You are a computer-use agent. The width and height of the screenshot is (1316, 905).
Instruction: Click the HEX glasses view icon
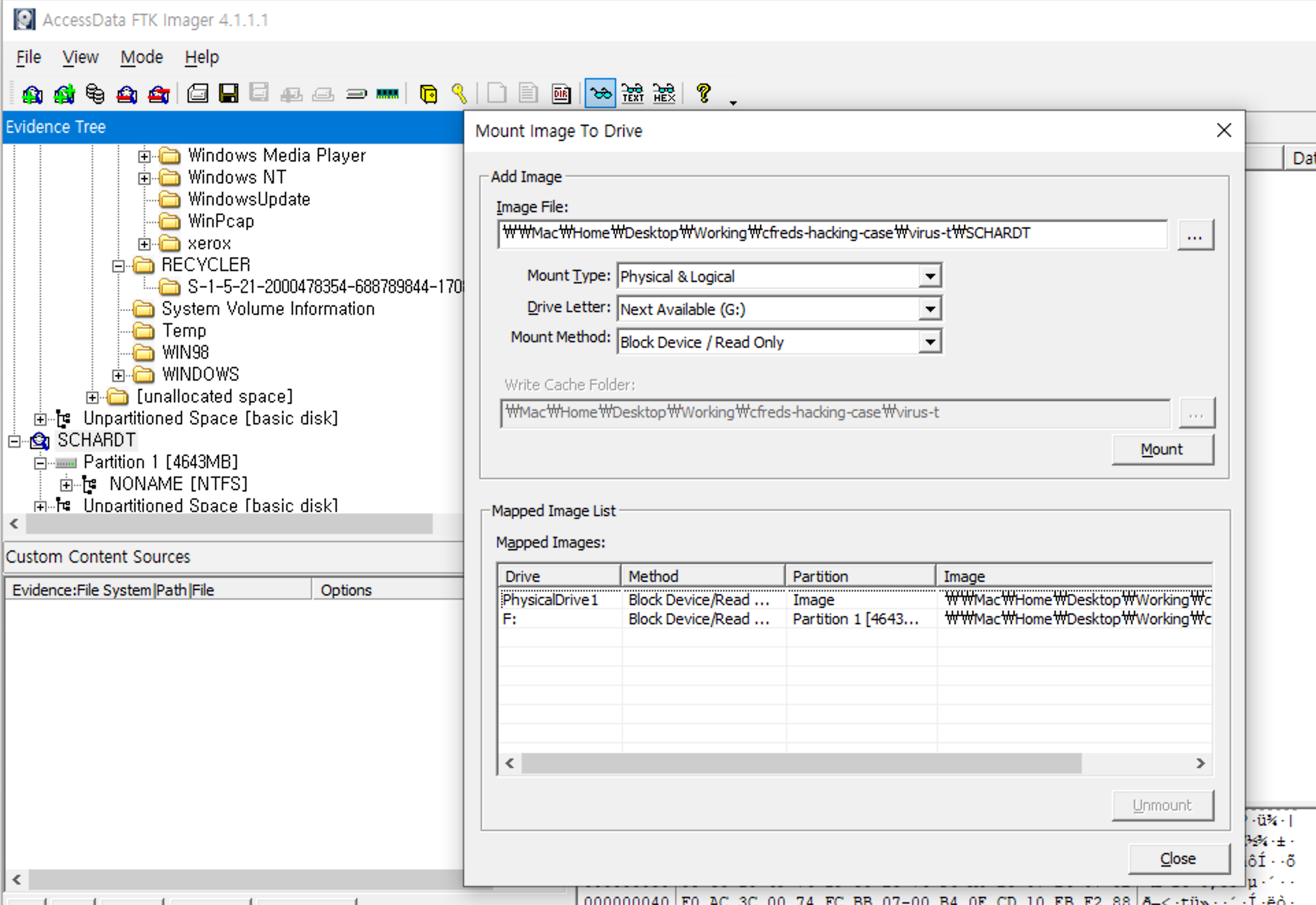[663, 94]
